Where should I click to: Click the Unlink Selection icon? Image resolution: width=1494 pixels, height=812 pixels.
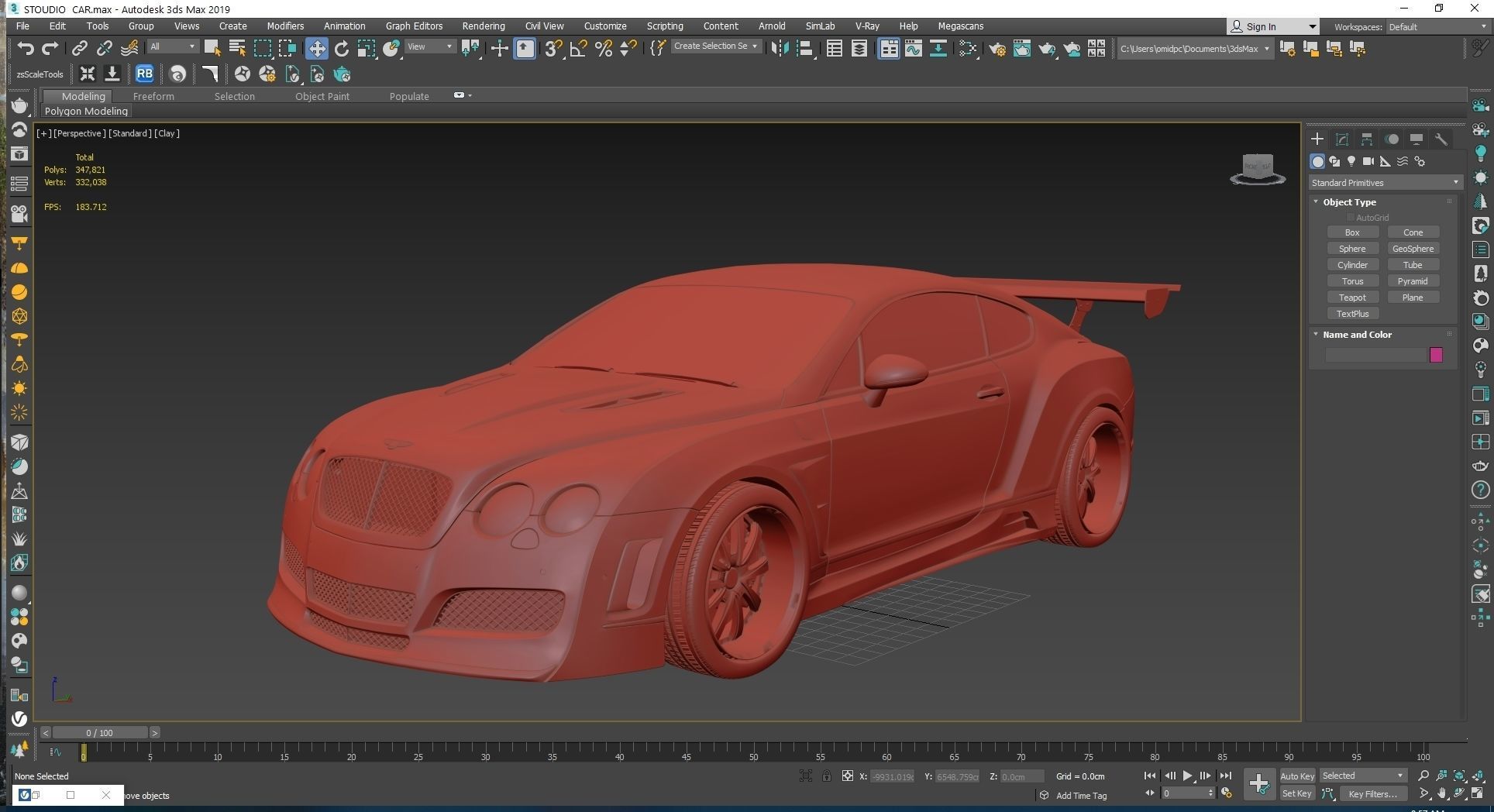(x=104, y=49)
